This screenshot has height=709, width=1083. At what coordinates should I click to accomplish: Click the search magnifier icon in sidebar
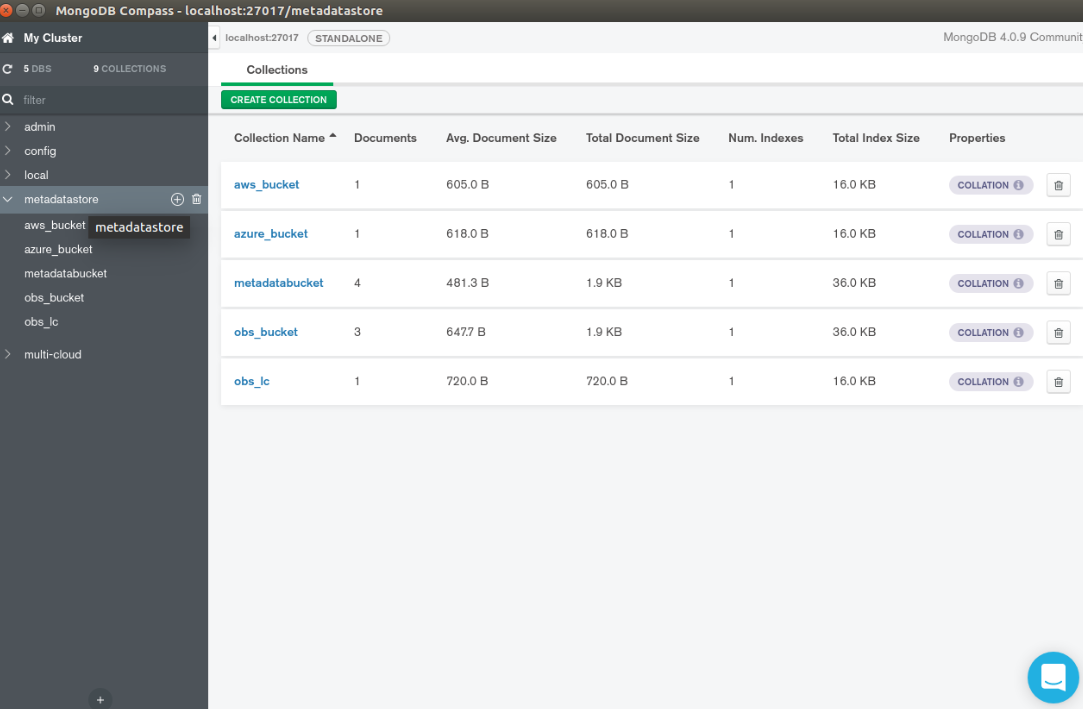[x=8, y=99]
